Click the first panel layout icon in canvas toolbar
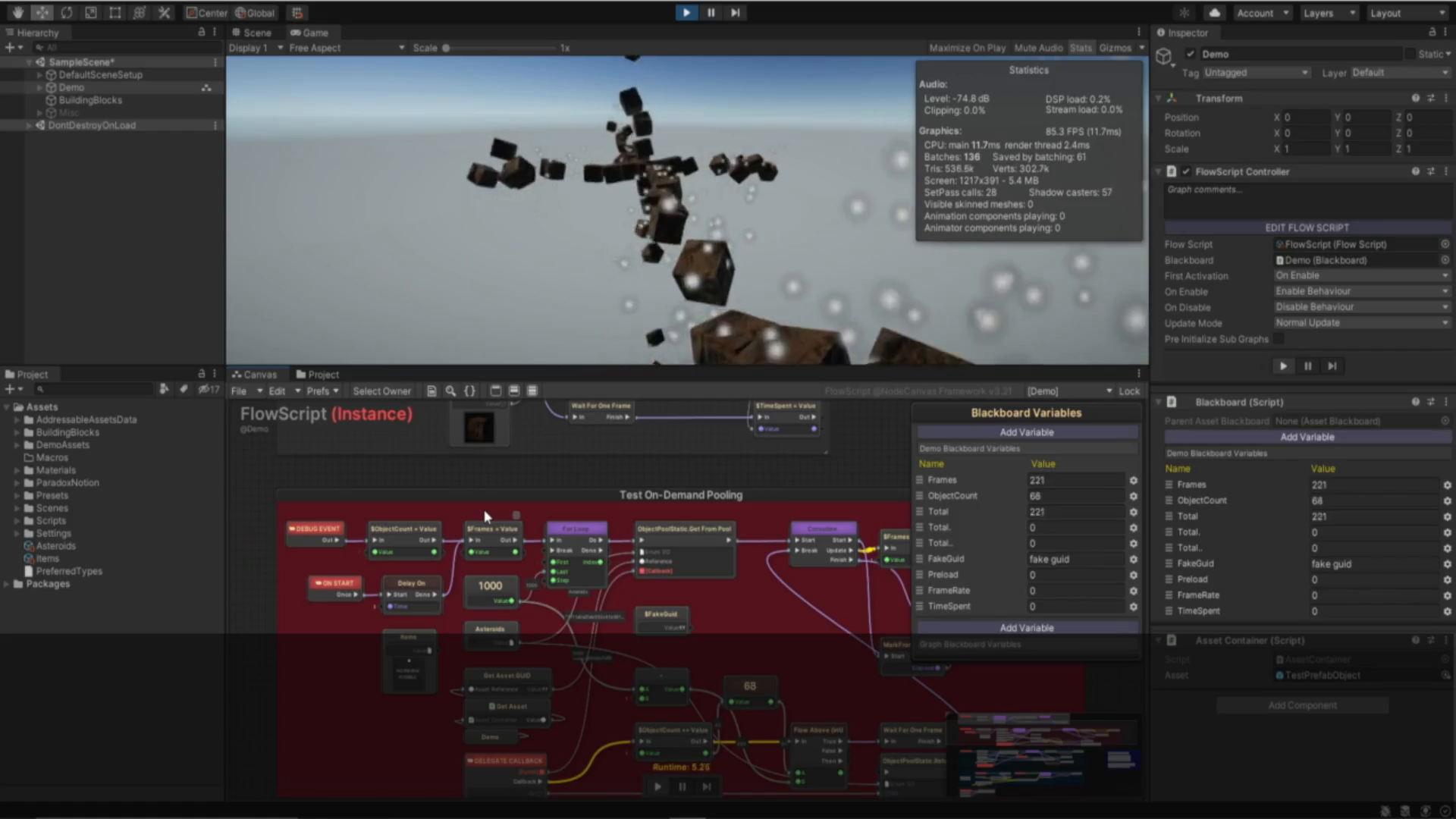The width and height of the screenshot is (1456, 819). 495,391
